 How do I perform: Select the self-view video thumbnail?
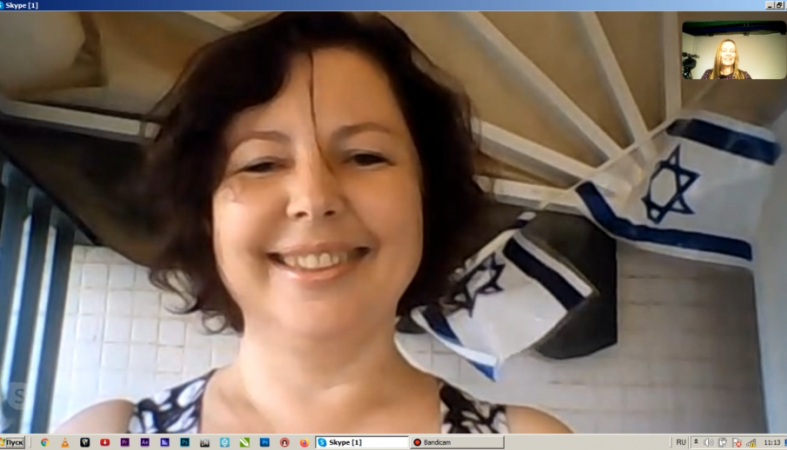pyautogui.click(x=734, y=50)
